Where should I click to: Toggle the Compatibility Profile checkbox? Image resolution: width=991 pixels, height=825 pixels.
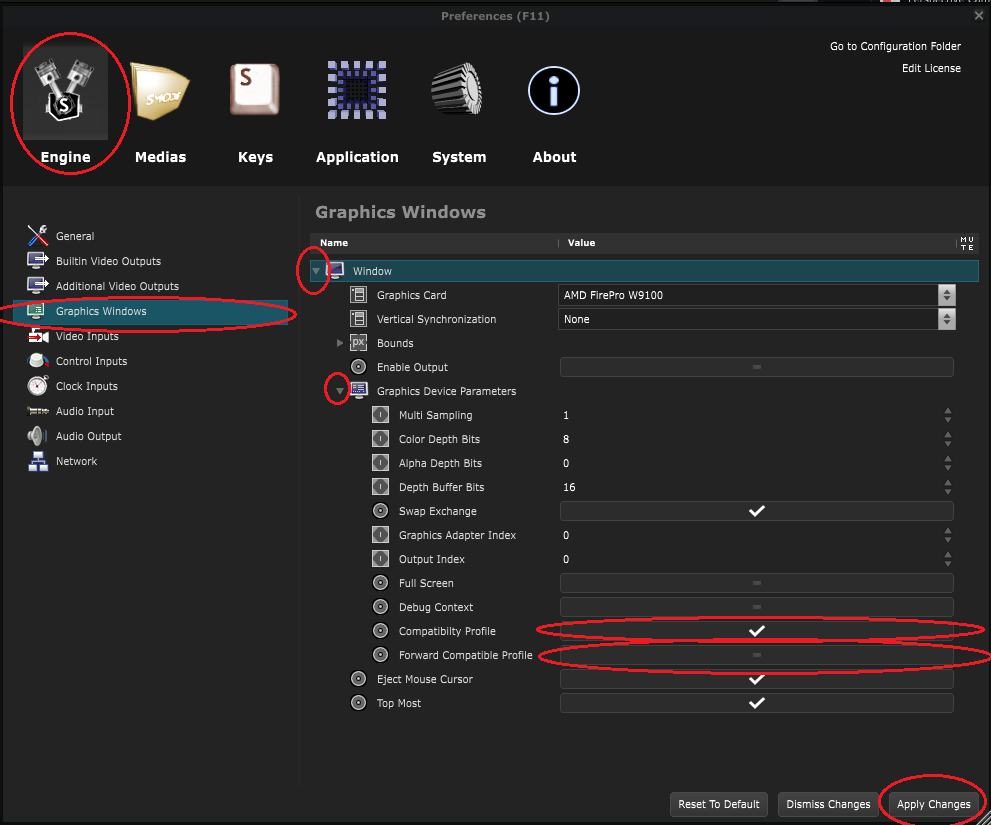click(757, 631)
